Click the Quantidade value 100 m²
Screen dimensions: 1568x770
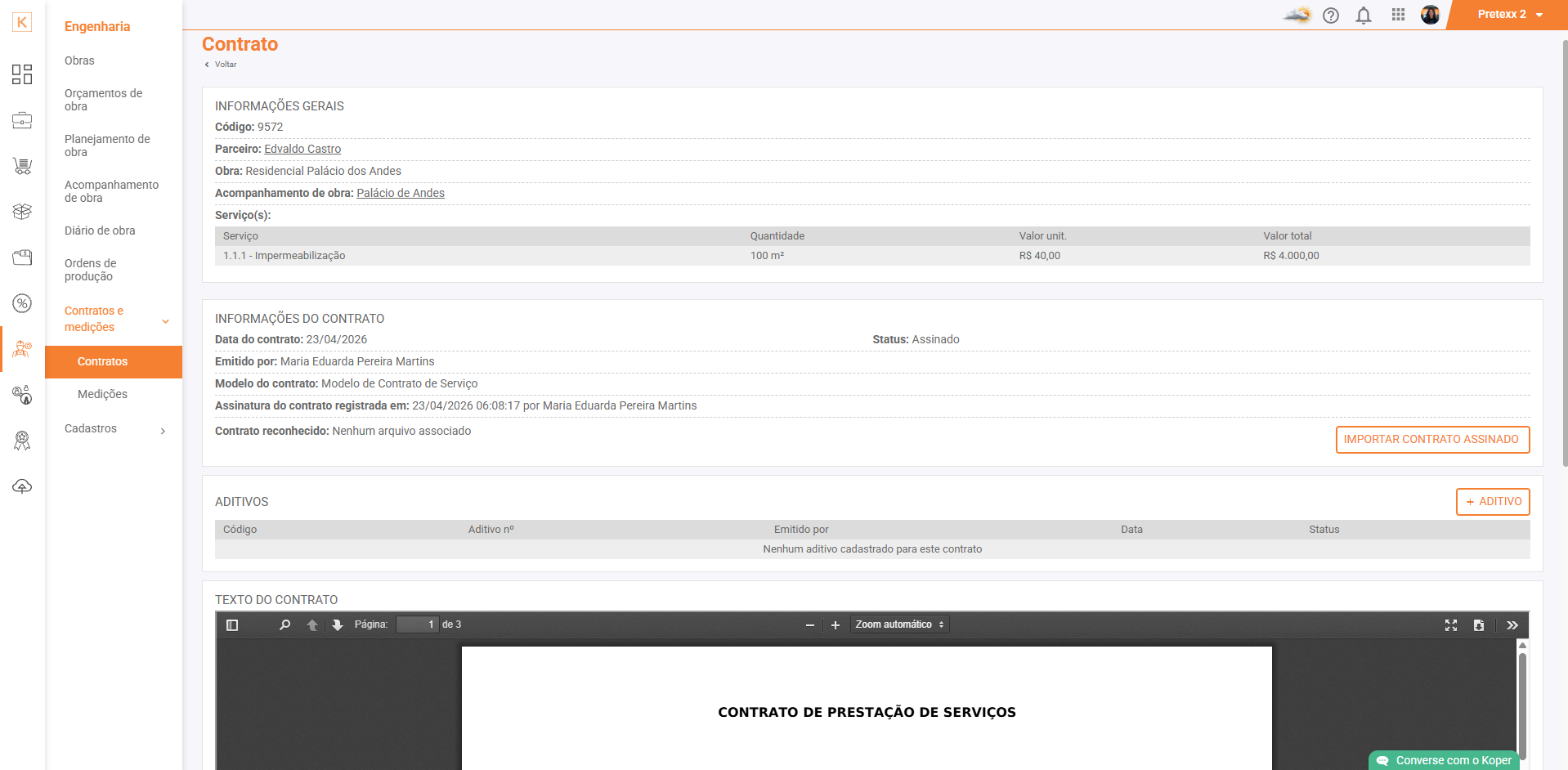[767, 256]
